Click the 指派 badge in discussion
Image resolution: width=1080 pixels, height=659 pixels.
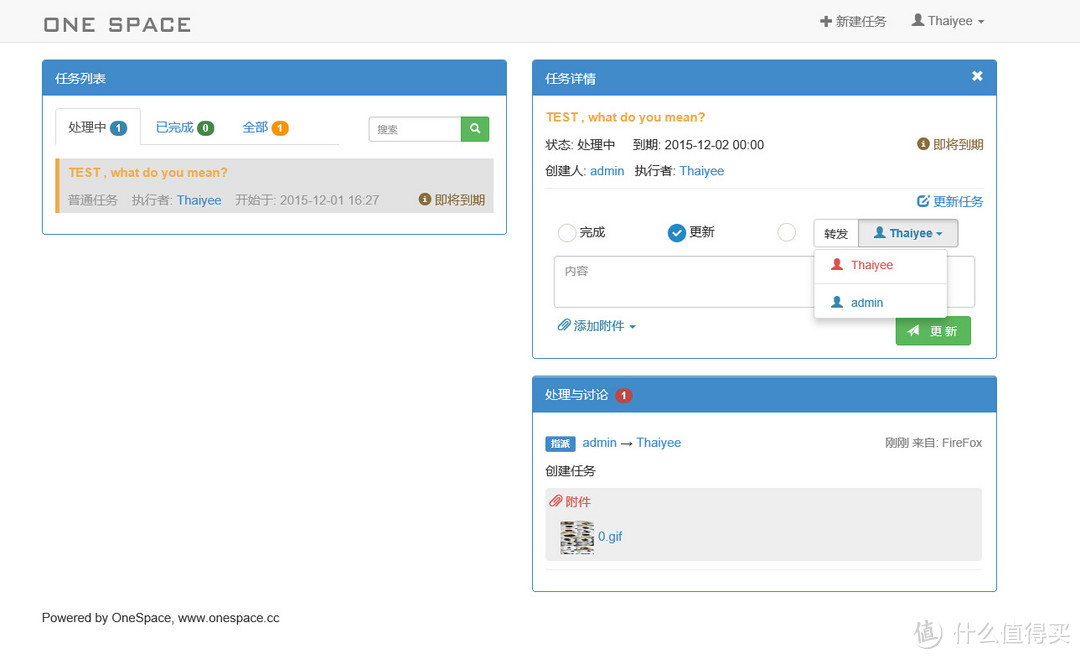(560, 443)
